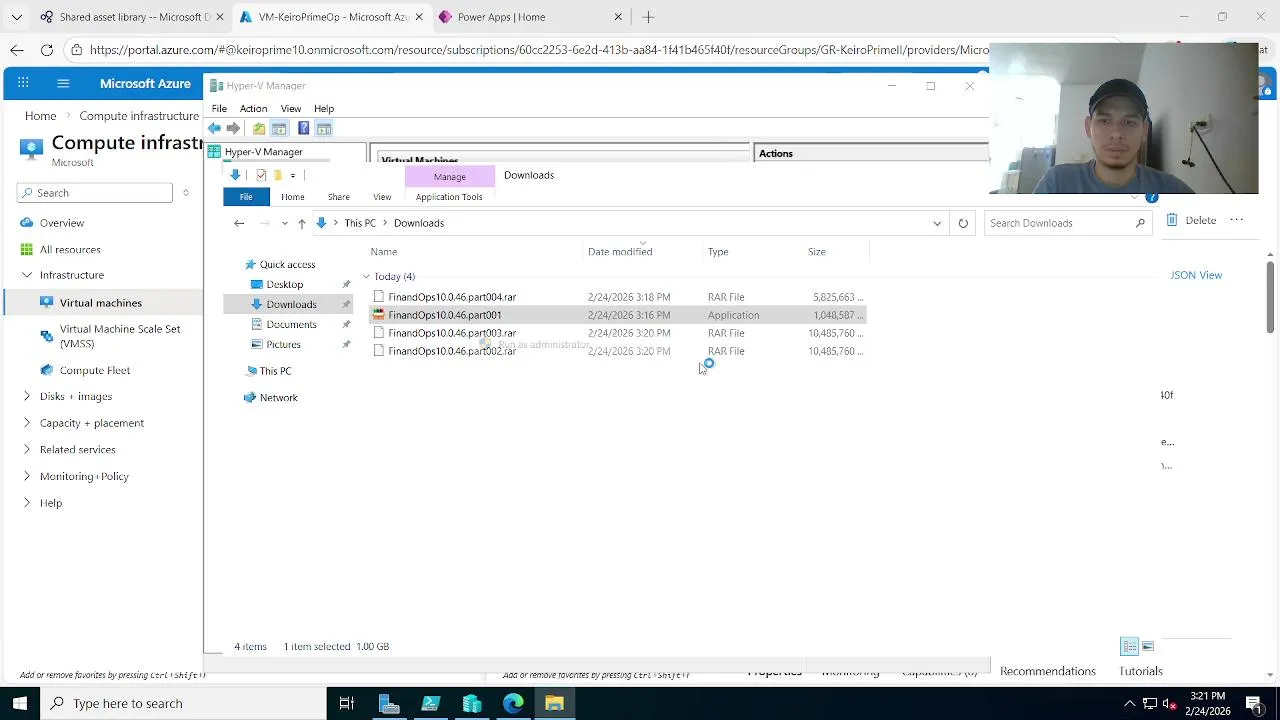This screenshot has height=720, width=1280.
Task: Open a new browser tab
Action: pyautogui.click(x=648, y=17)
